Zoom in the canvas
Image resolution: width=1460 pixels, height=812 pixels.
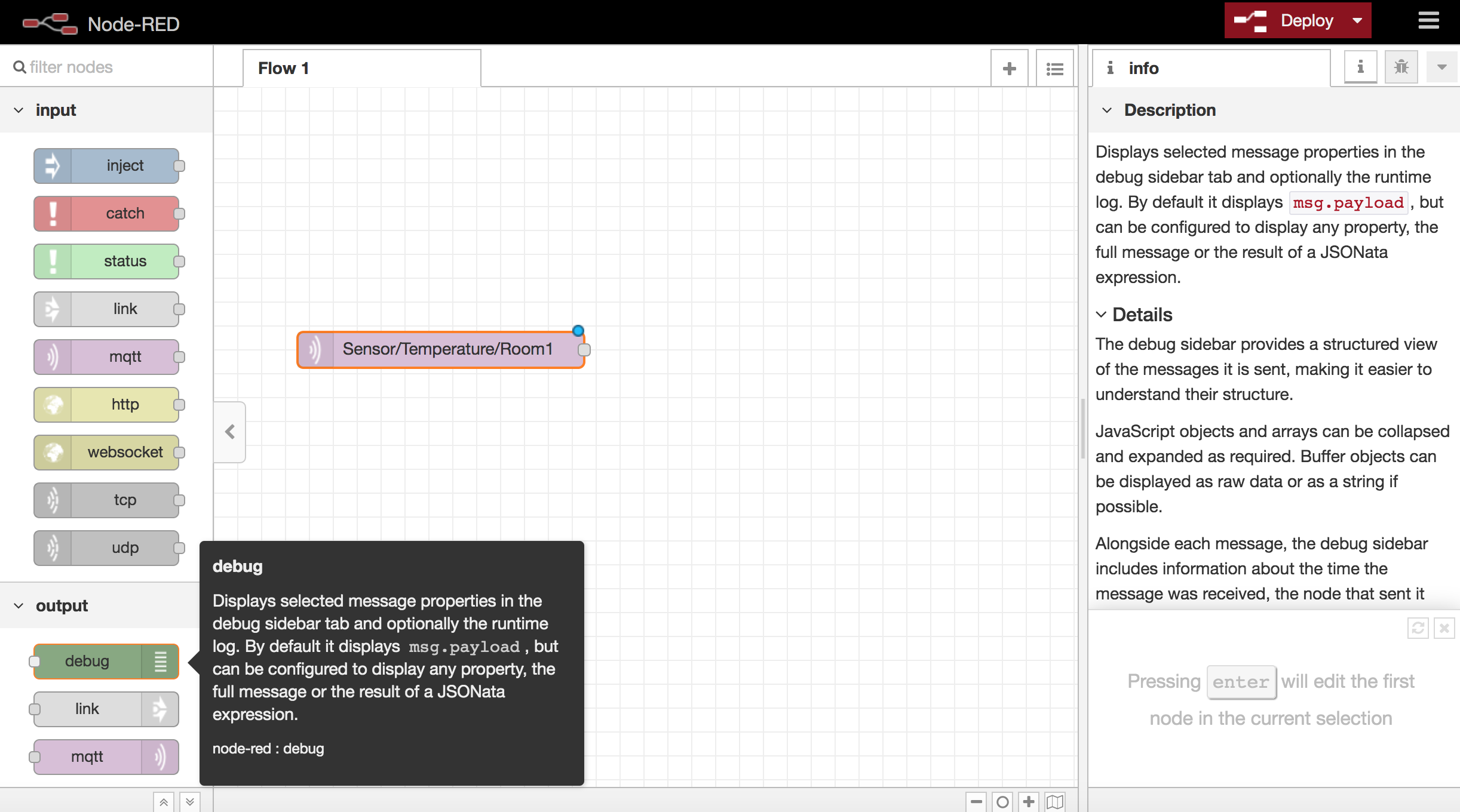pos(1029,802)
